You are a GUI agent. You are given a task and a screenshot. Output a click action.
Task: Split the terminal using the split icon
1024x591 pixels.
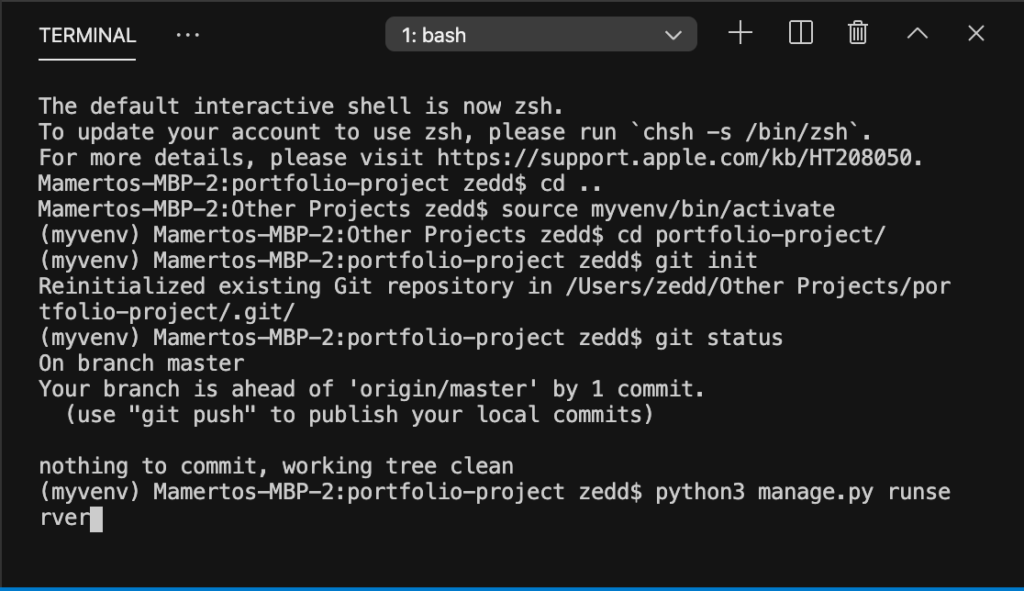[x=801, y=33]
